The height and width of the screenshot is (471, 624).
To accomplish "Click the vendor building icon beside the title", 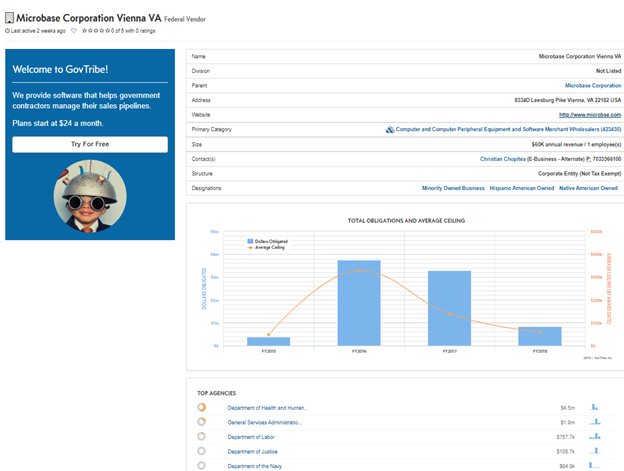I will [9, 18].
